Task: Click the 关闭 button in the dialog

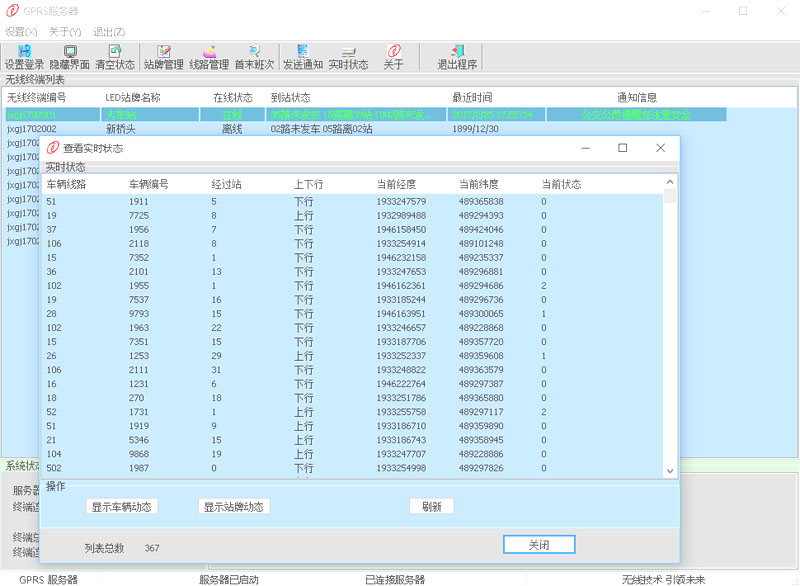Action: click(539, 545)
